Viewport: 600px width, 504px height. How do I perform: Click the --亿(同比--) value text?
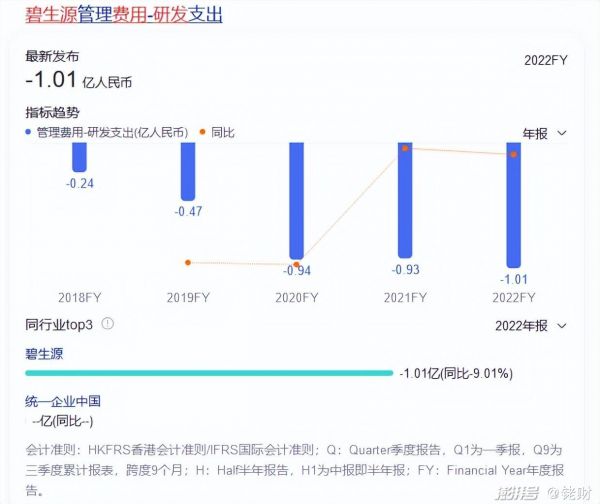[x=63, y=421]
